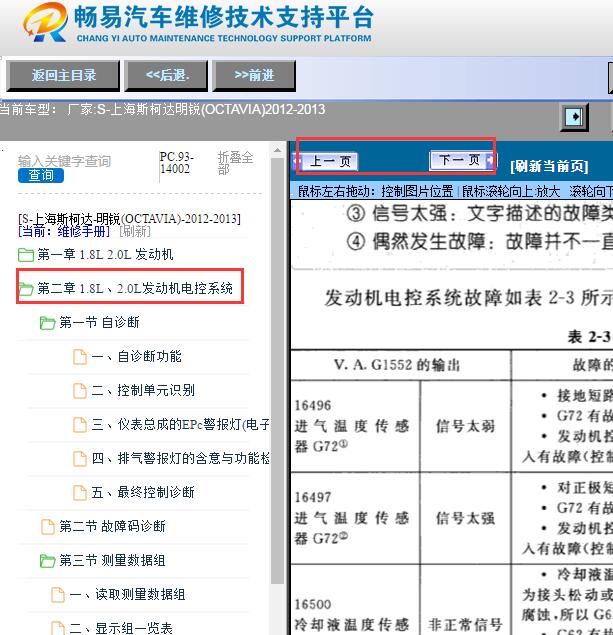
Task: Open 一、自诊断功能 page
Action: click(136, 356)
